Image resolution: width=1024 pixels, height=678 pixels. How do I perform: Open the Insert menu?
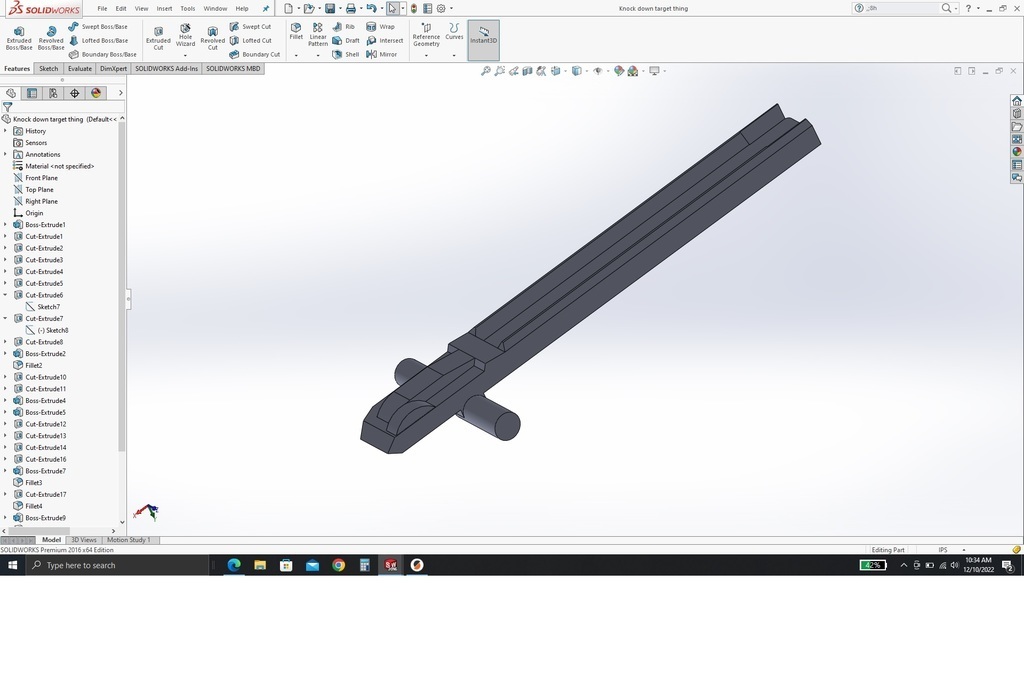[165, 8]
